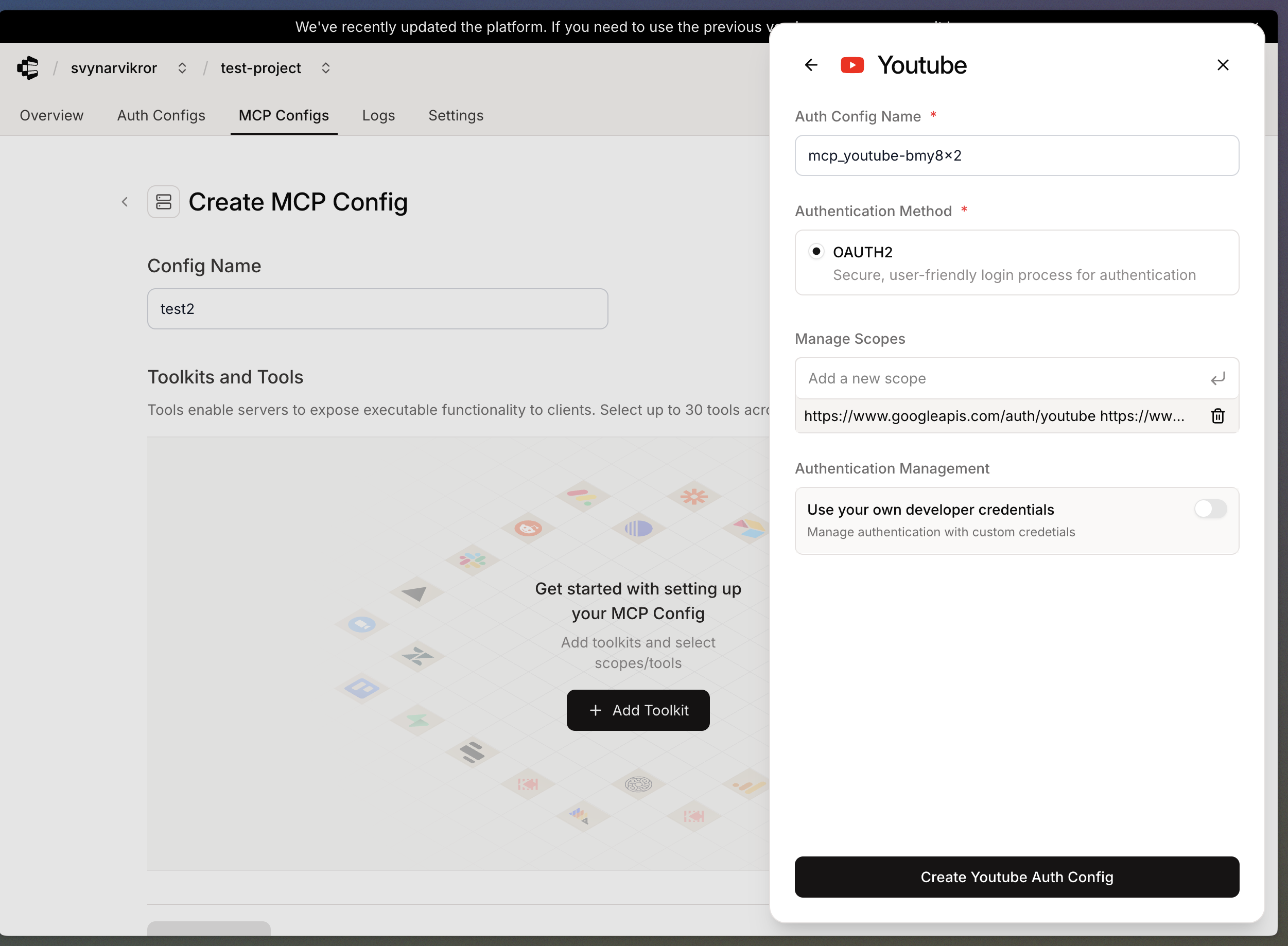1288x946 pixels.
Task: Expand the svynarvikror organization switcher
Action: point(182,68)
